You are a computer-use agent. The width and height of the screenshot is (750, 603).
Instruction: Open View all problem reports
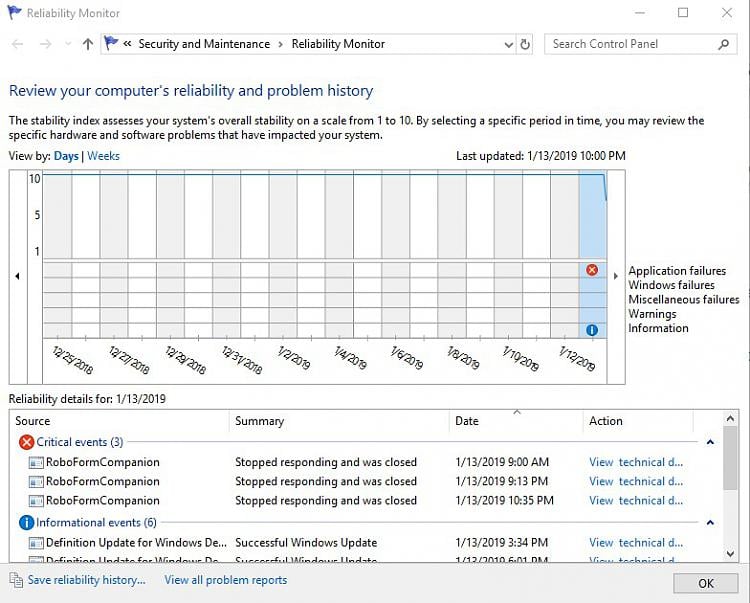[225, 580]
